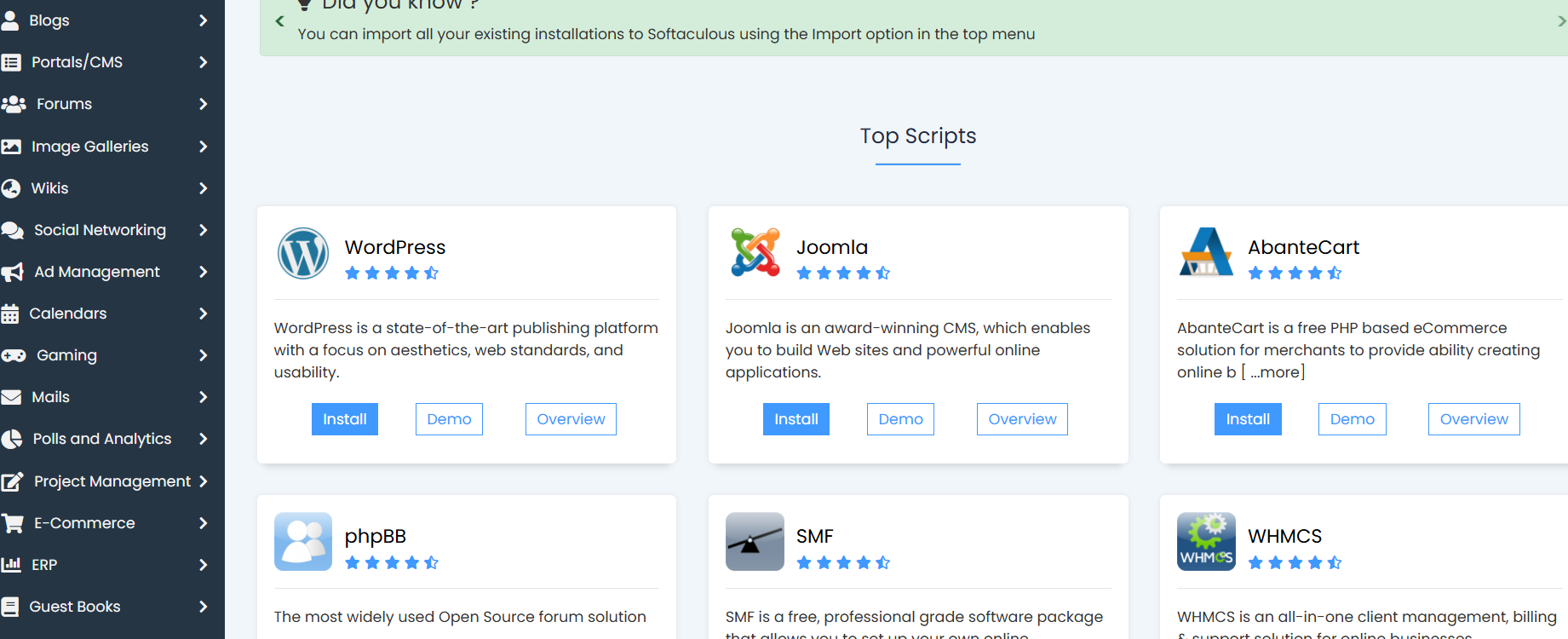Click the E-Commerce shopping cart icon
Image resolution: width=1568 pixels, height=639 pixels.
point(13,523)
